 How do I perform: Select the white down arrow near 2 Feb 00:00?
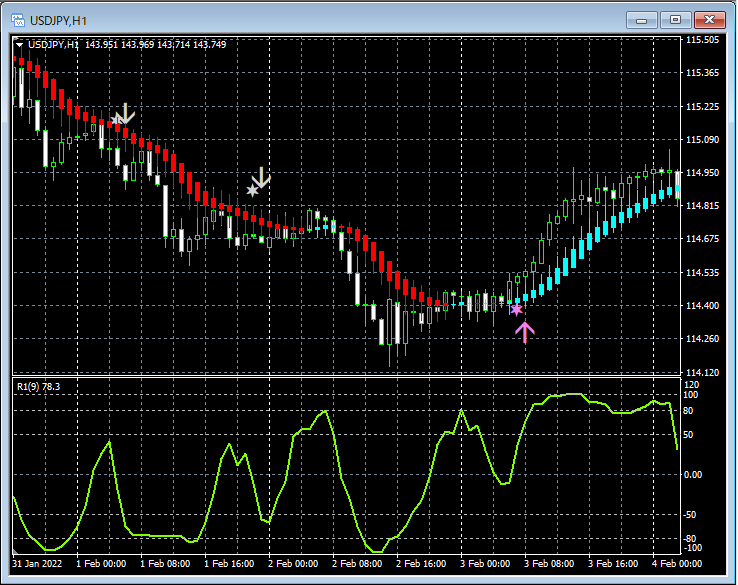point(261,177)
